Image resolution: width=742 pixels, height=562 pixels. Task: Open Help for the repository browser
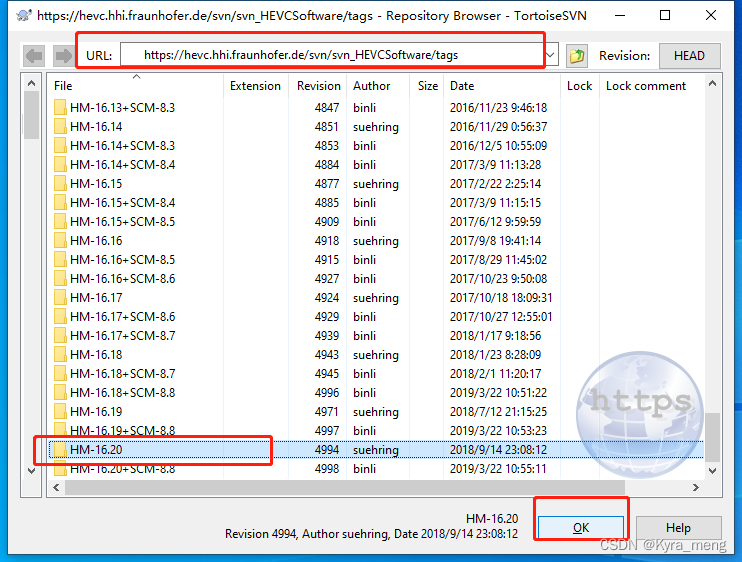pos(679,527)
